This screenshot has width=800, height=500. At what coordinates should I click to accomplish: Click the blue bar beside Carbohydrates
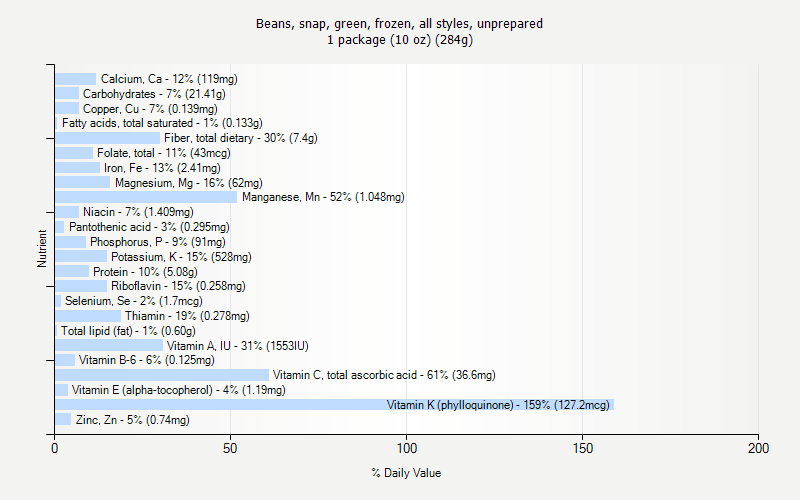point(67,94)
